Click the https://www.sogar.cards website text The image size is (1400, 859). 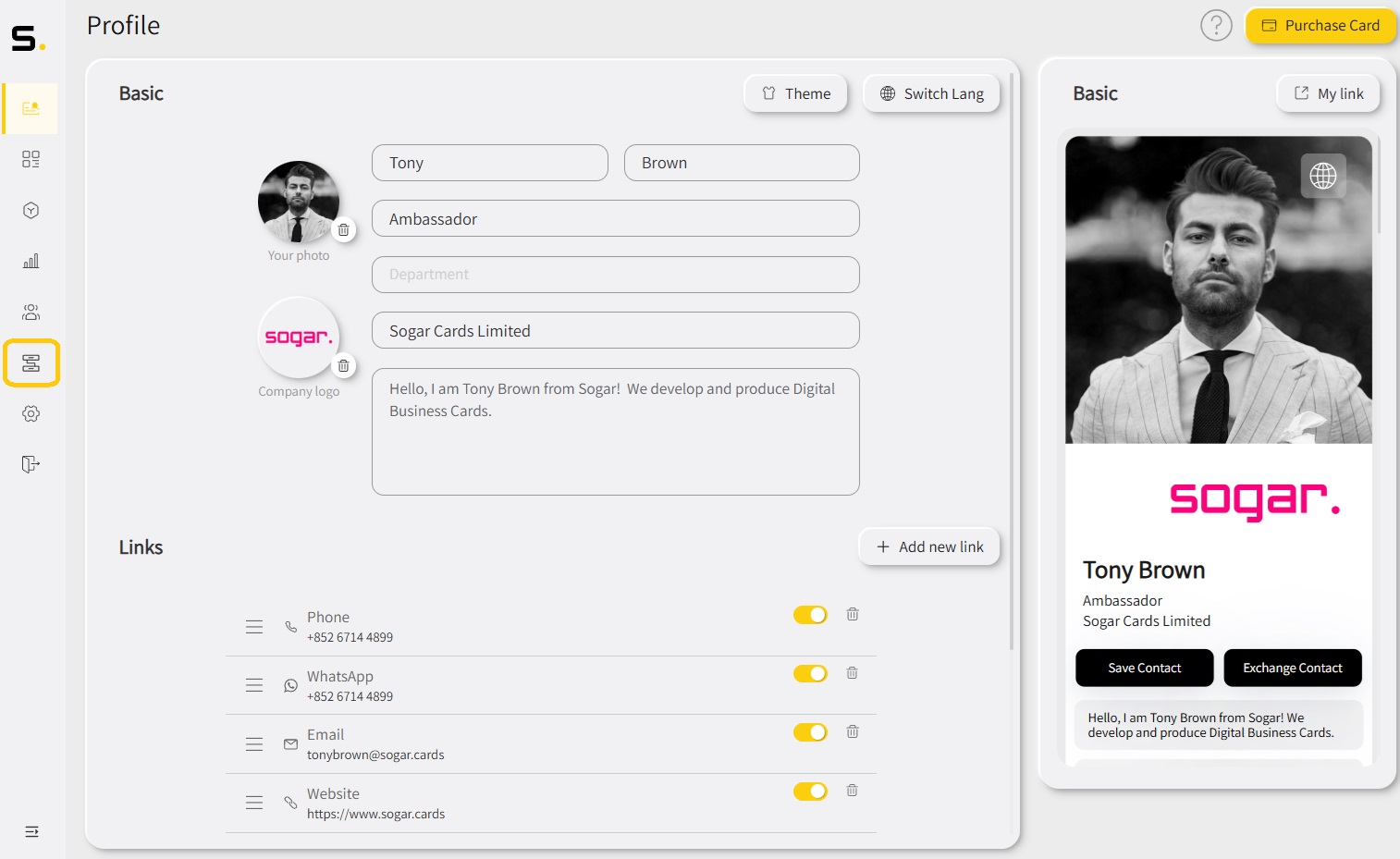(375, 814)
